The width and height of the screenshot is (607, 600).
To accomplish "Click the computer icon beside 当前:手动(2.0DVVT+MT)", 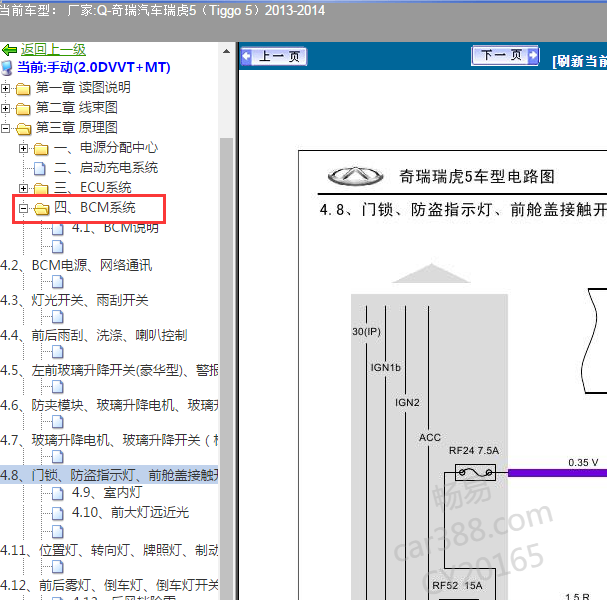I will point(7,68).
